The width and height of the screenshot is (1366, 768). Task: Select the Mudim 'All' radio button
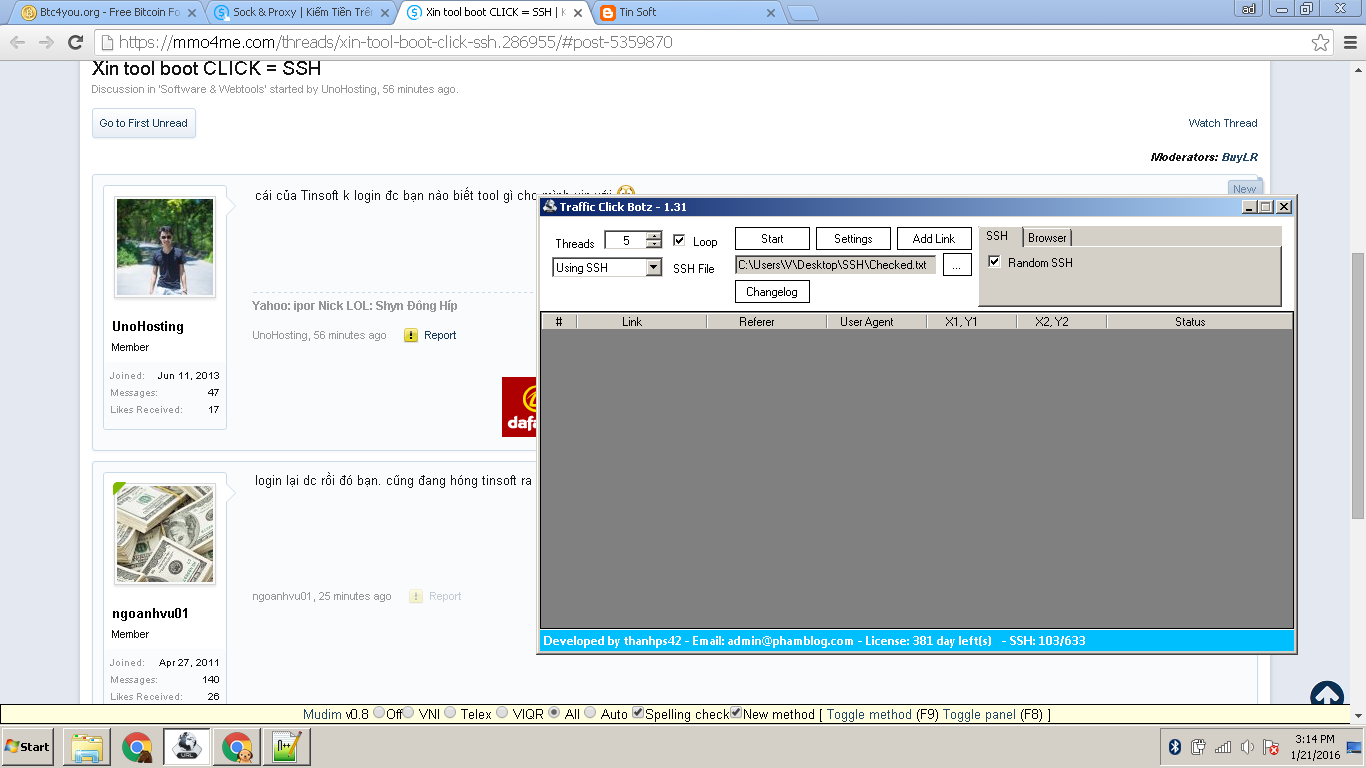coord(554,714)
